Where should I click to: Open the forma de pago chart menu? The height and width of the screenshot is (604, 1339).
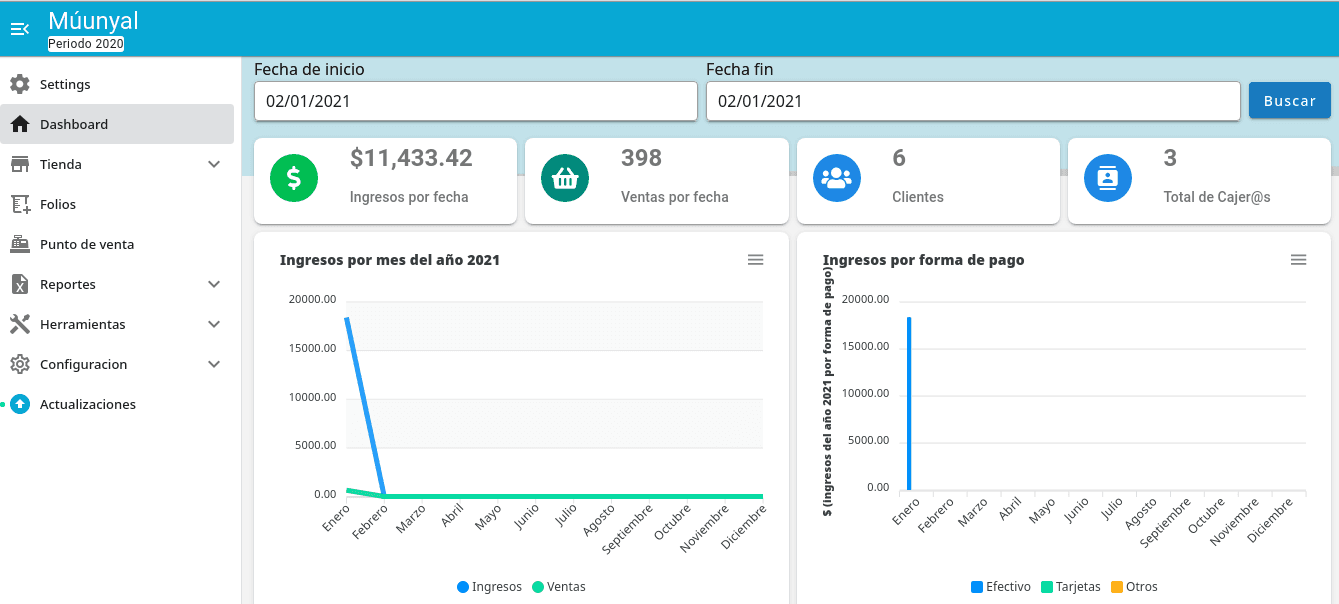(x=1299, y=260)
